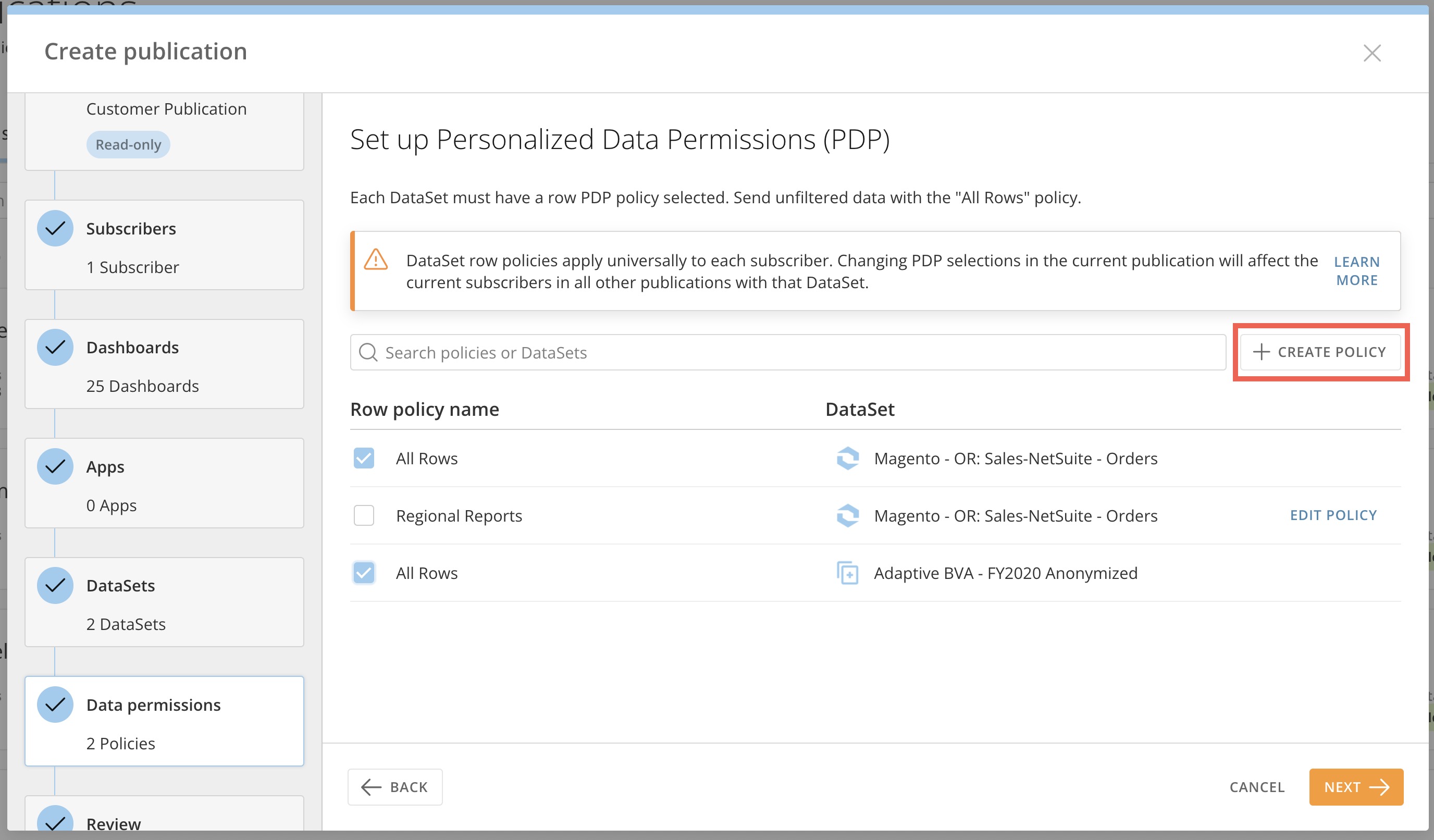The height and width of the screenshot is (840, 1434).
Task: Click the Dashboards step checkmark icon
Action: pos(55,347)
